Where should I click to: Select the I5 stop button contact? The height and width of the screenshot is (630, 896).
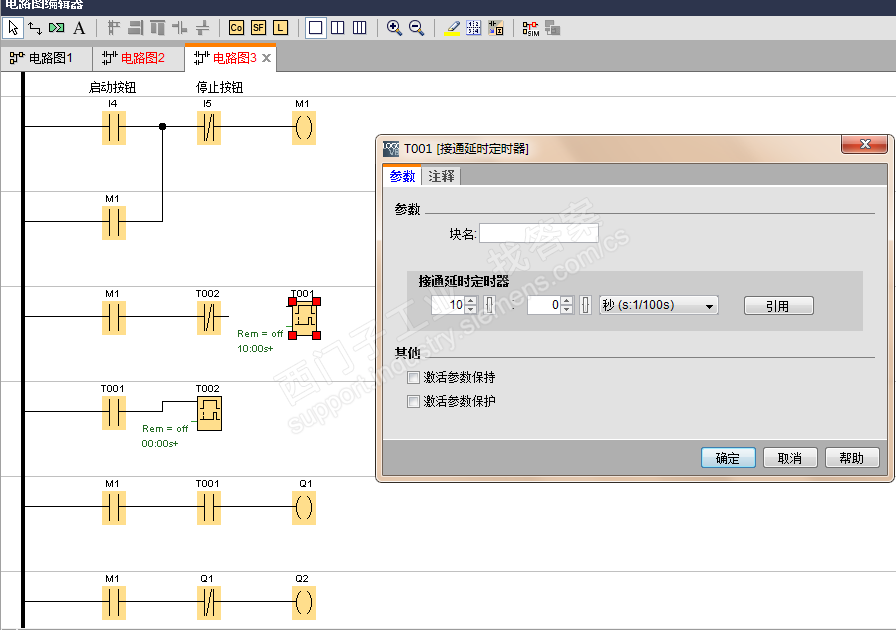(209, 127)
